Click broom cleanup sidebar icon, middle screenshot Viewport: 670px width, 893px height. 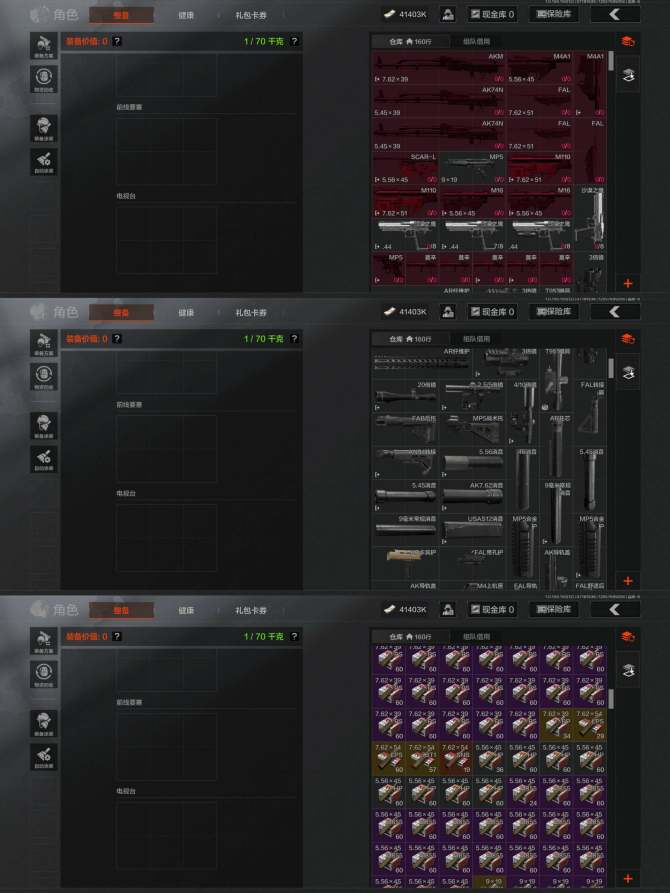pos(44,458)
